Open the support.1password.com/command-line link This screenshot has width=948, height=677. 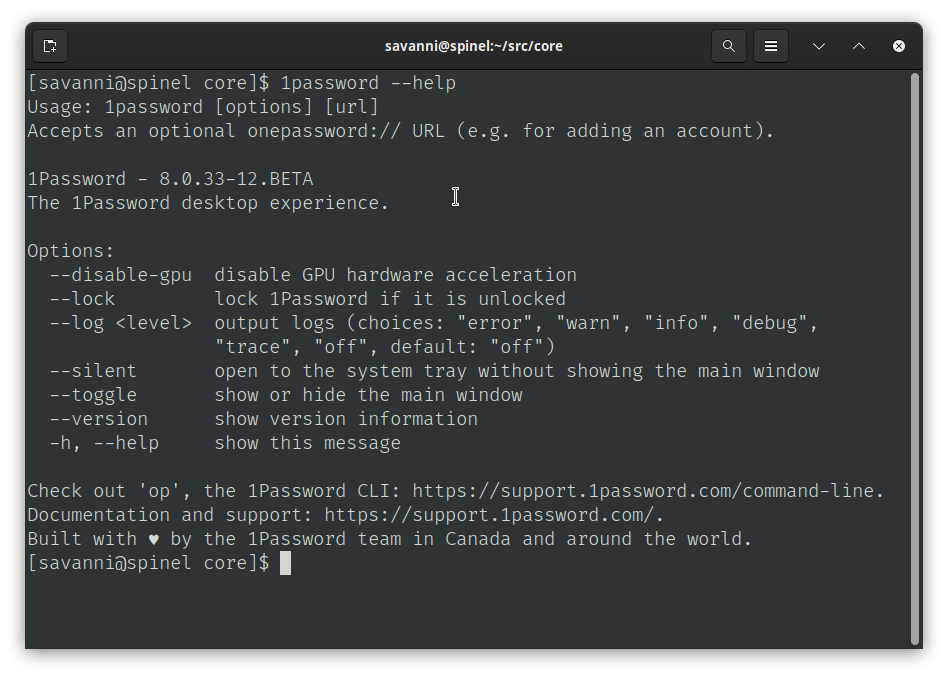tap(643, 491)
